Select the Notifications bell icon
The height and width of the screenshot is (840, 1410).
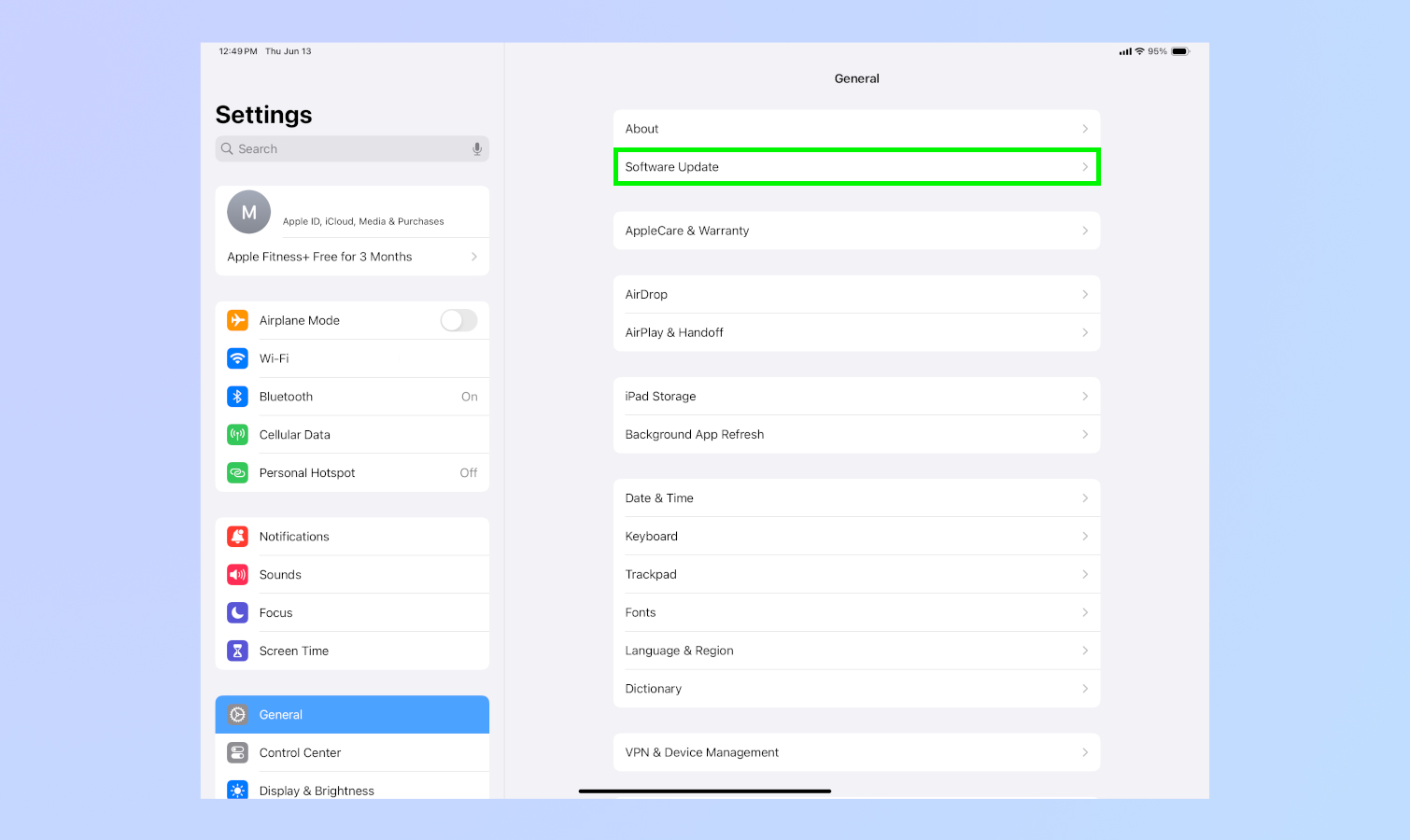(x=237, y=536)
